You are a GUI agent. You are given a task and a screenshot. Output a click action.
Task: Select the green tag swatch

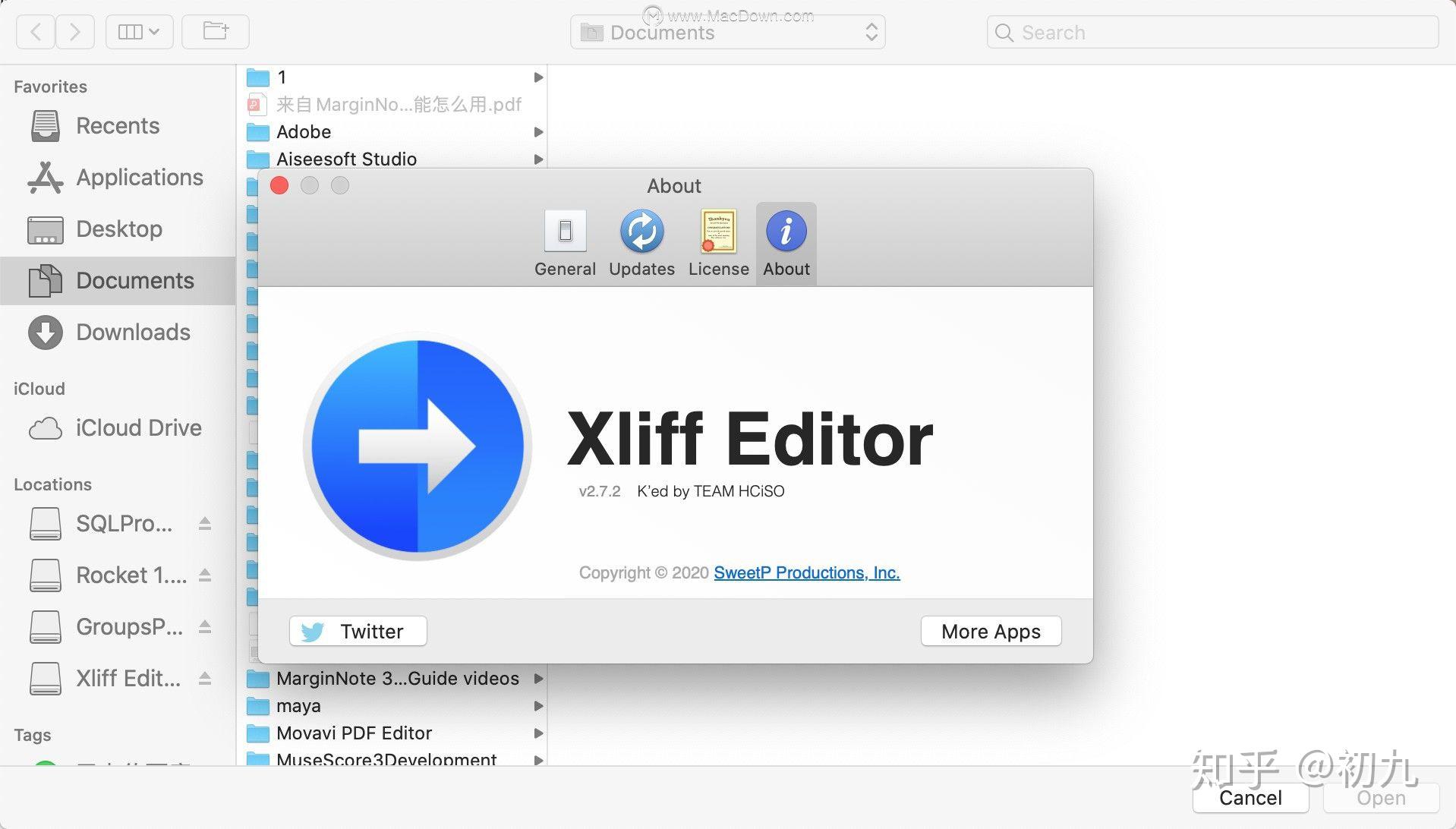click(46, 767)
